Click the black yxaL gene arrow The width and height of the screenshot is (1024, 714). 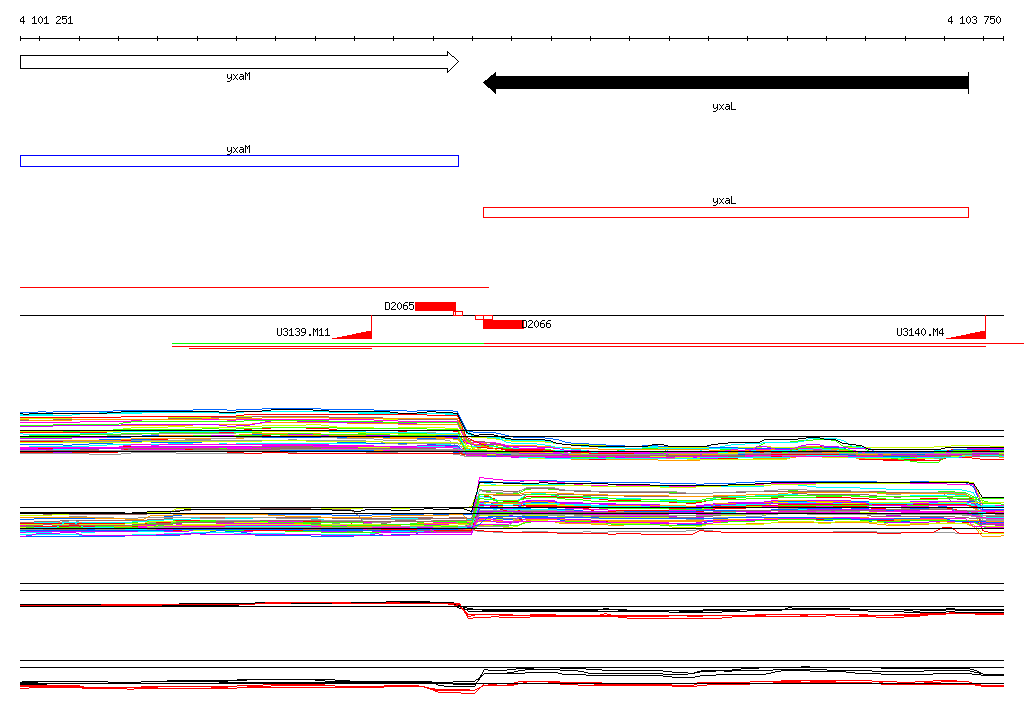click(726, 83)
